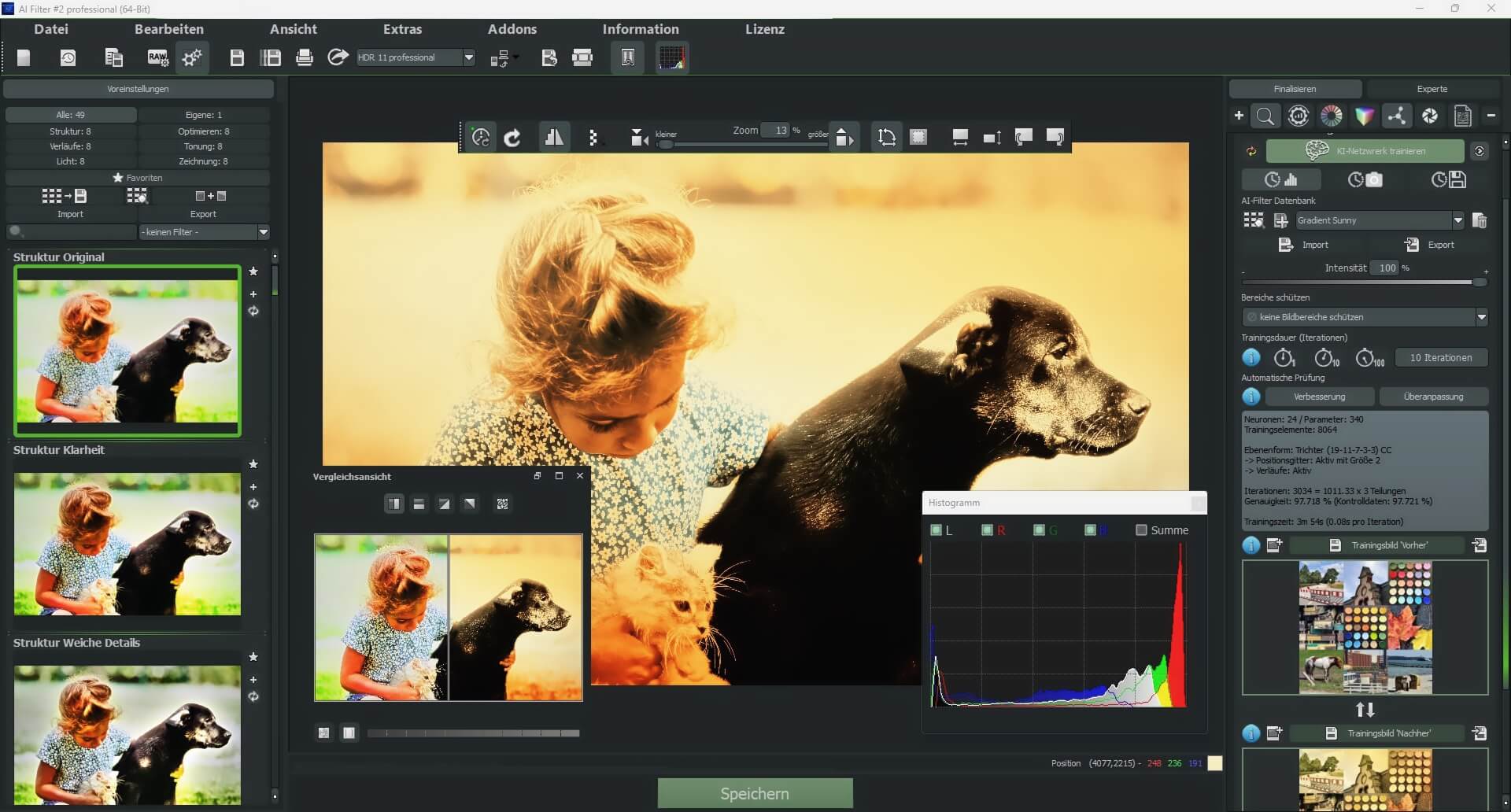Click the export/share arrow icon
The height and width of the screenshot is (812, 1511).
click(338, 57)
